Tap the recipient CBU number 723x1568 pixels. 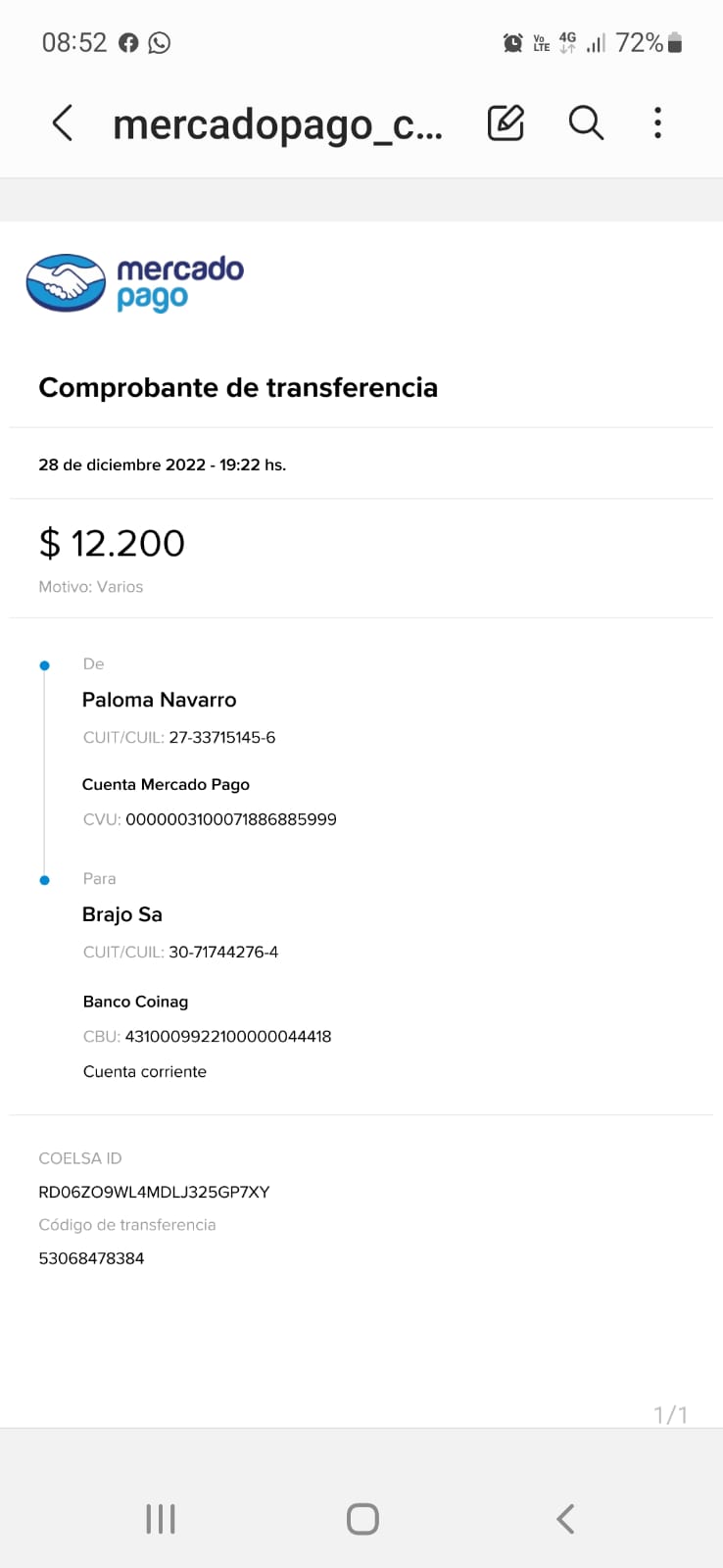coord(228,1036)
